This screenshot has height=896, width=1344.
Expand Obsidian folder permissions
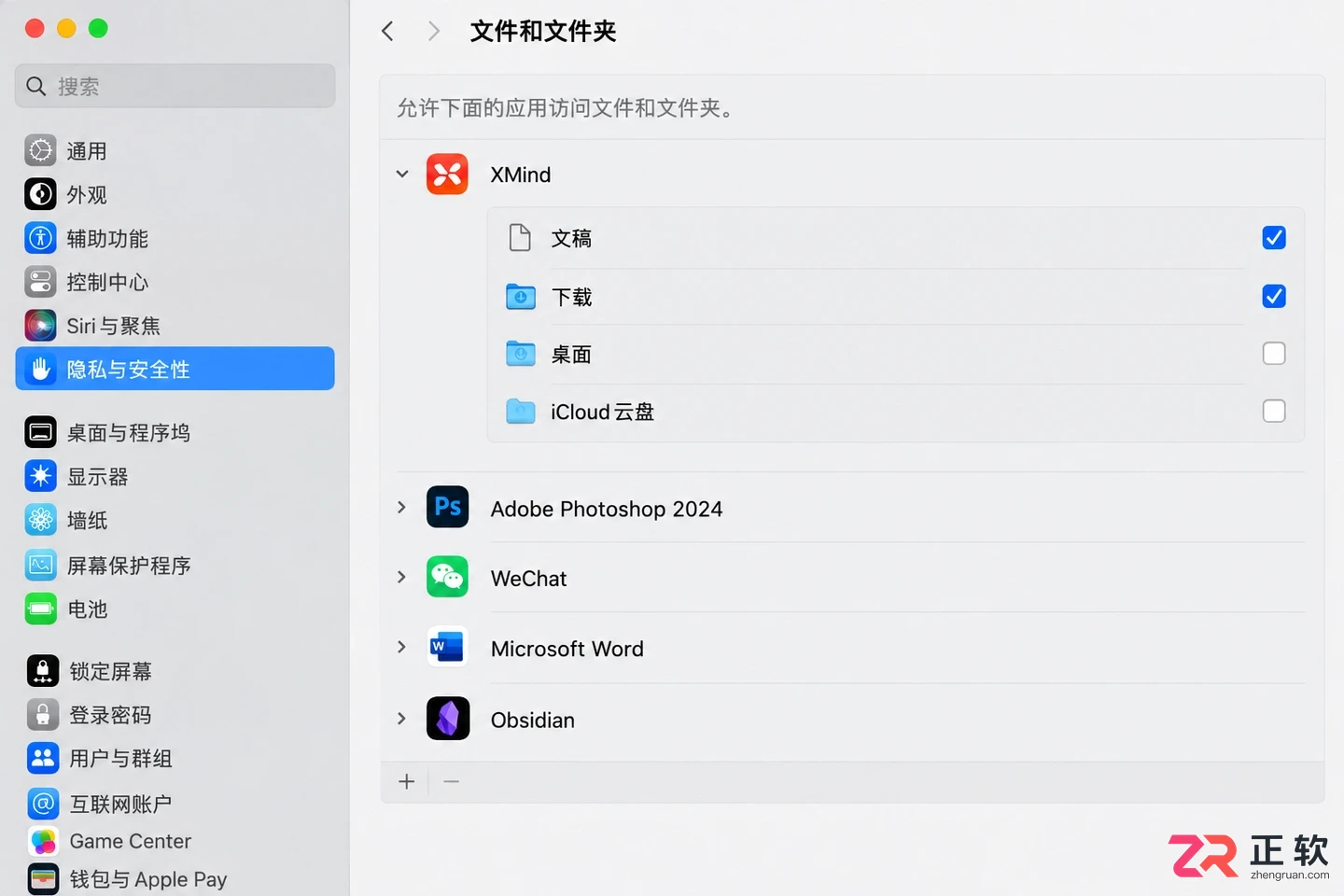(x=402, y=719)
